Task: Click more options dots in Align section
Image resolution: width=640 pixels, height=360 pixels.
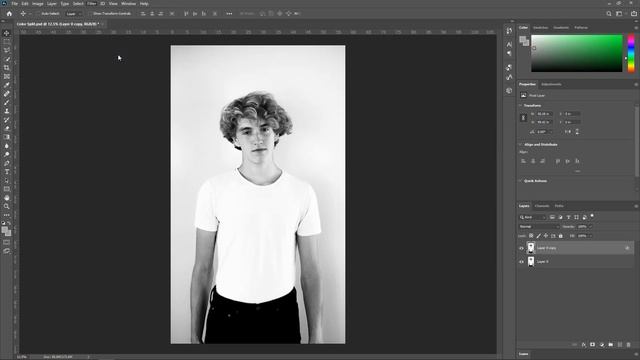Action: coord(577,171)
